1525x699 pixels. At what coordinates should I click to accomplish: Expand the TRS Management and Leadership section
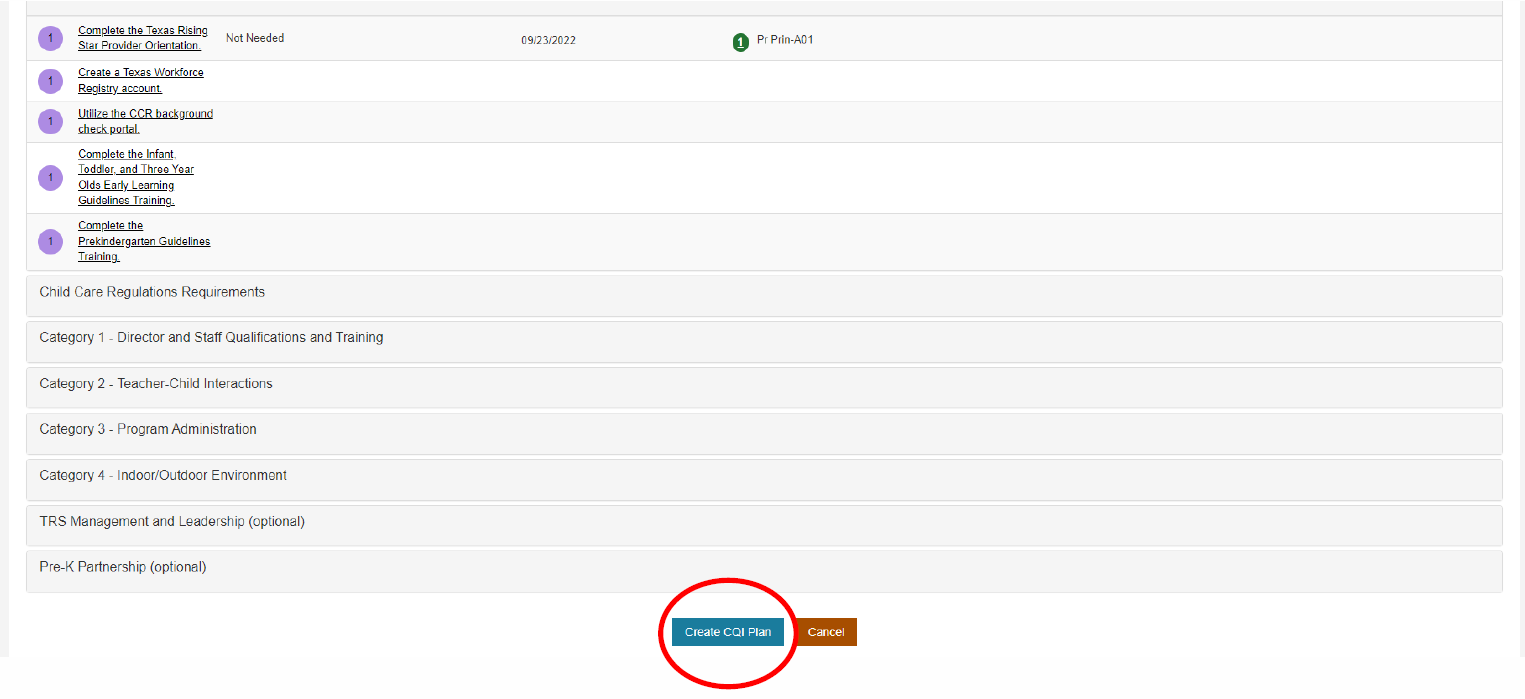pyautogui.click(x=171, y=521)
